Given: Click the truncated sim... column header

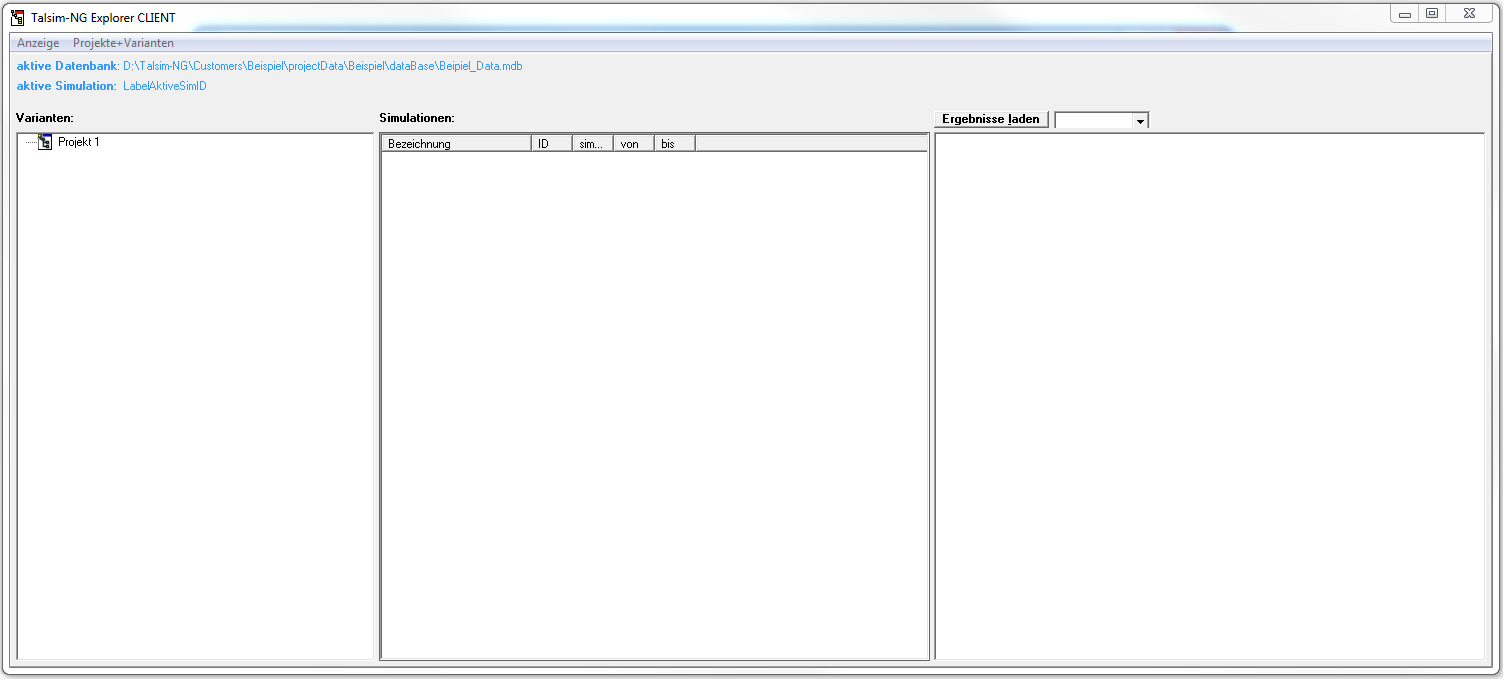Looking at the screenshot, I should click(x=592, y=144).
